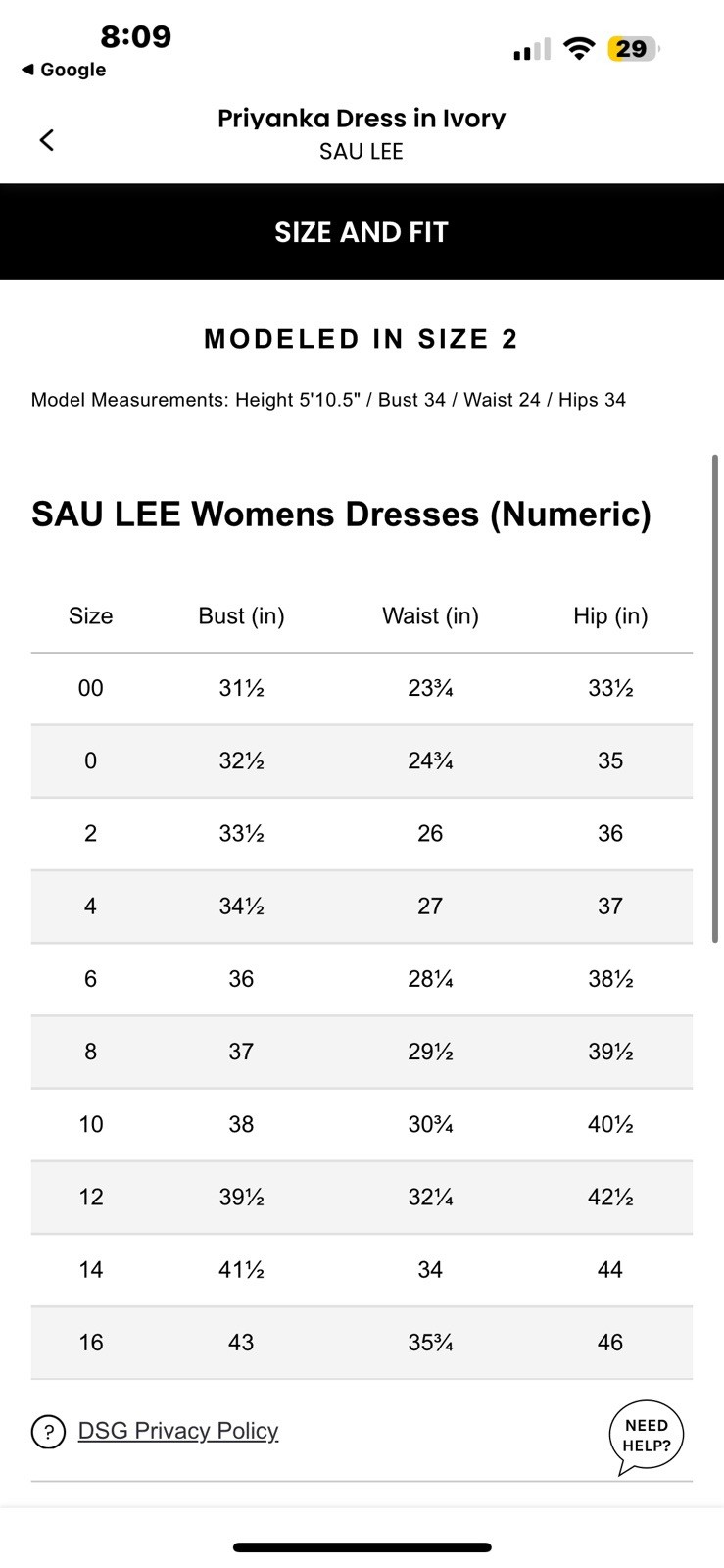Tap the size 16 row label
This screenshot has height=1568, width=724.
pyautogui.click(x=90, y=1343)
